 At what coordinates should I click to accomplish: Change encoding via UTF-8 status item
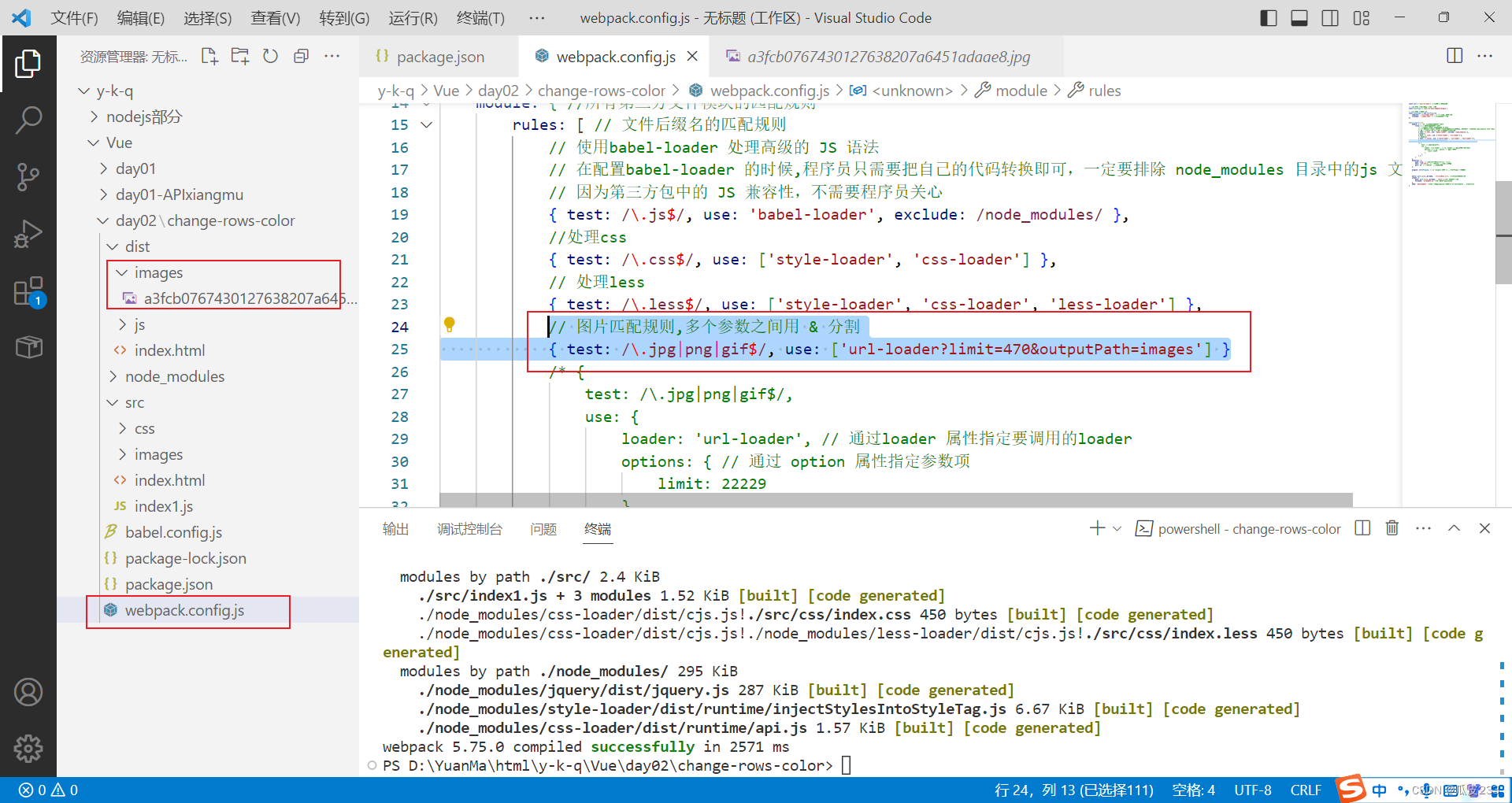(1253, 790)
